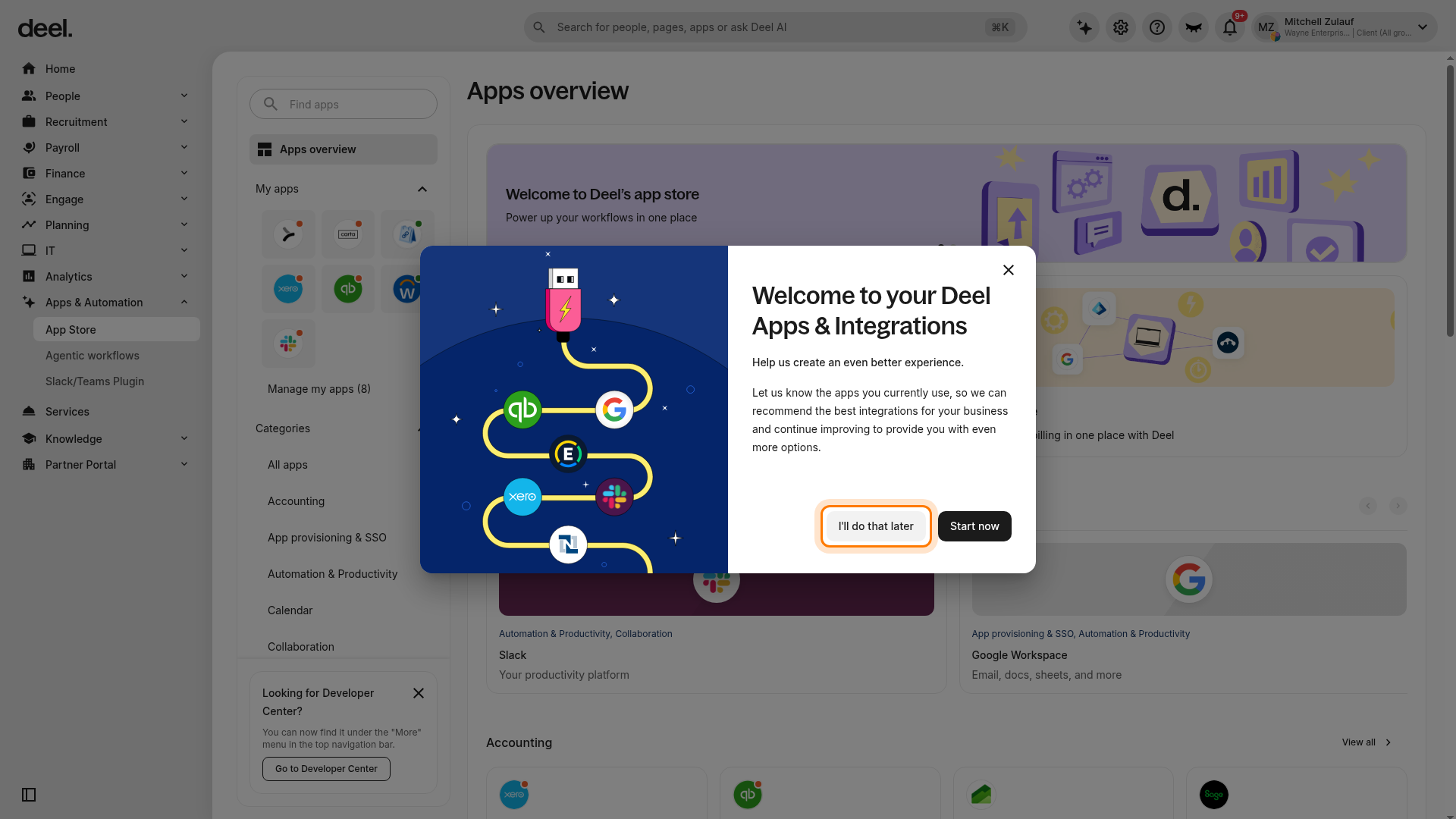Click the Start now button
Viewport: 1456px width, 819px height.
point(974,526)
